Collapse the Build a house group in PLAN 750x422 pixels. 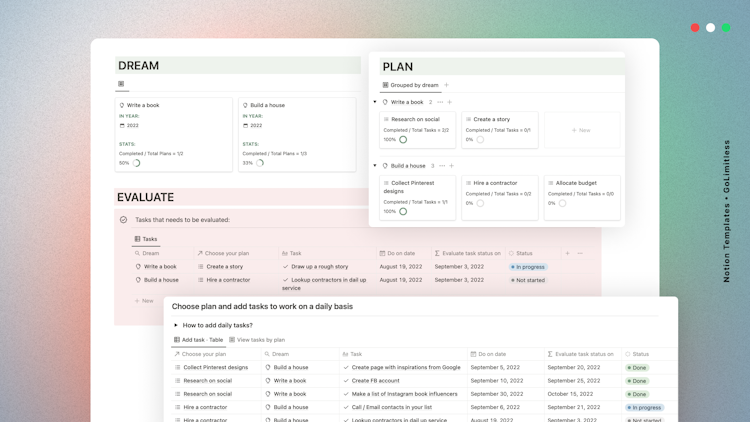(x=375, y=166)
